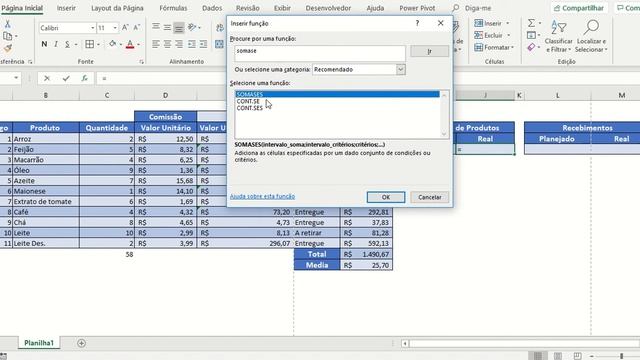Select SOMASES in function list
640x360 pixels.
click(x=338, y=94)
